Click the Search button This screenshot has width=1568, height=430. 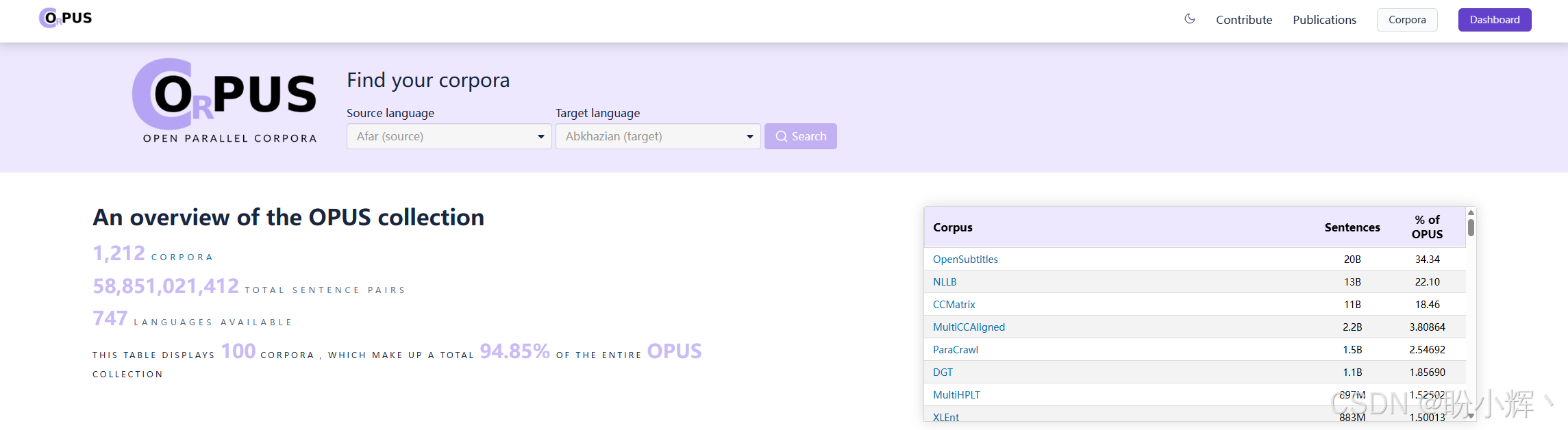(x=801, y=136)
